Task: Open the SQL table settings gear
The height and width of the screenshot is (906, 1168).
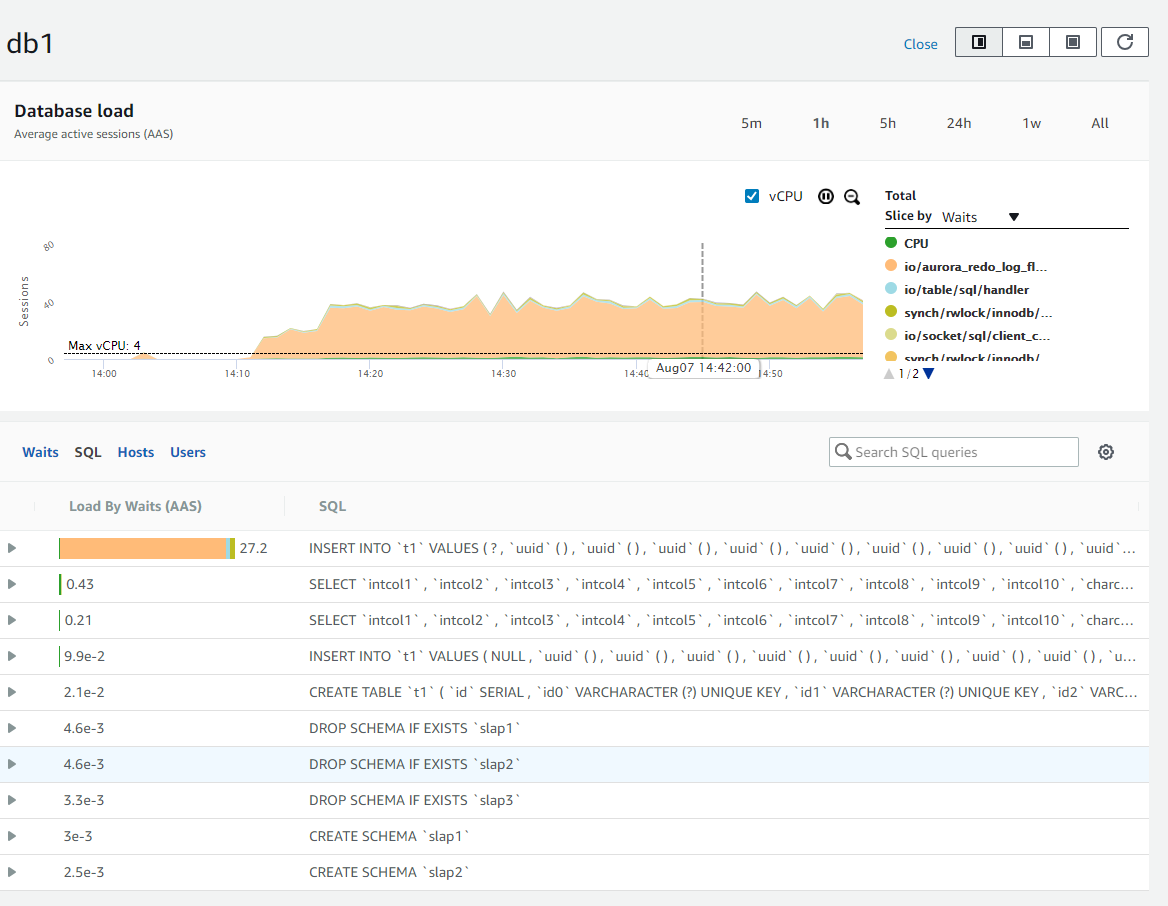Action: click(x=1106, y=452)
